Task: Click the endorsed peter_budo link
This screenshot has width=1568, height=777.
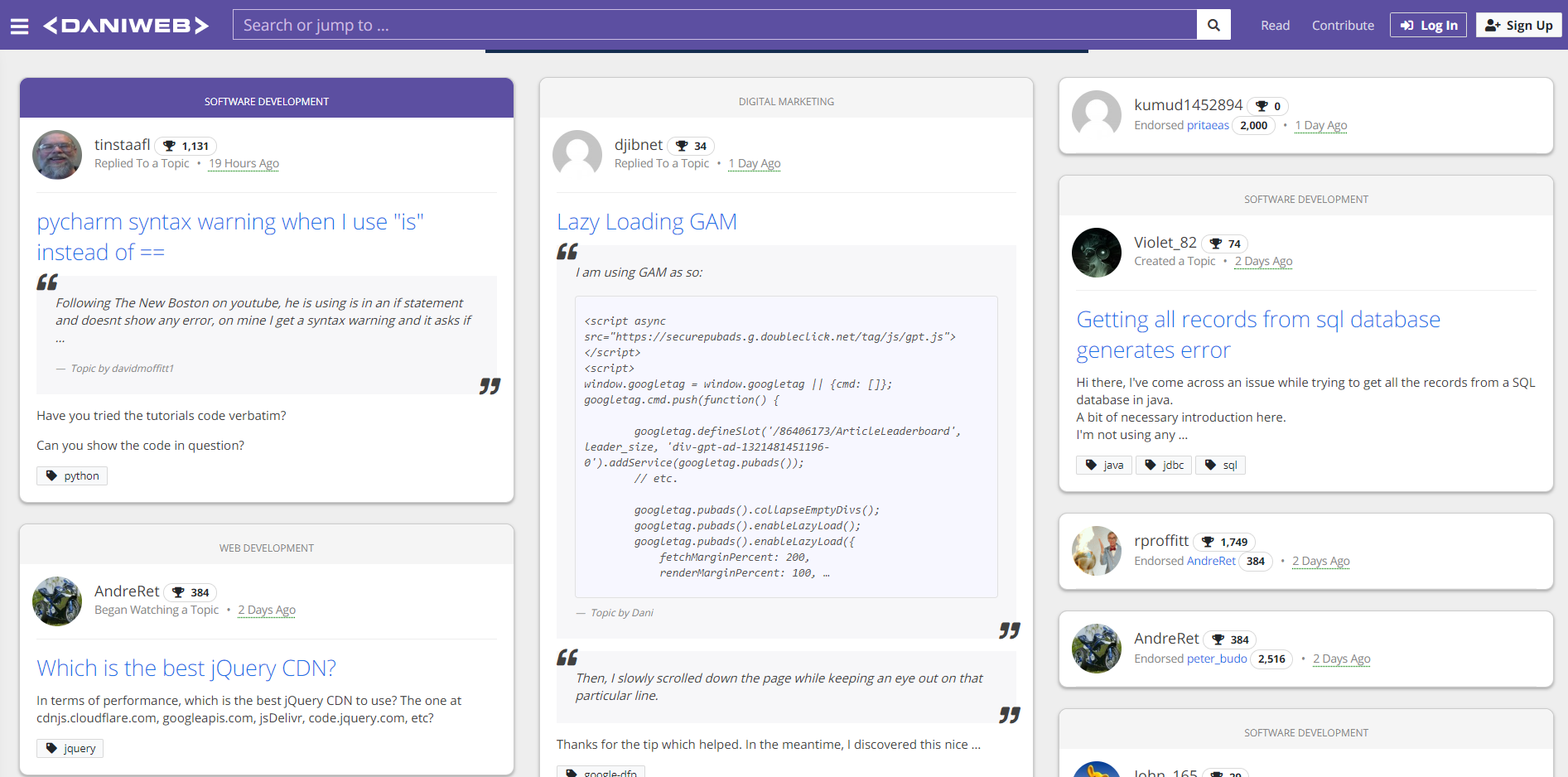Action: 1217,659
